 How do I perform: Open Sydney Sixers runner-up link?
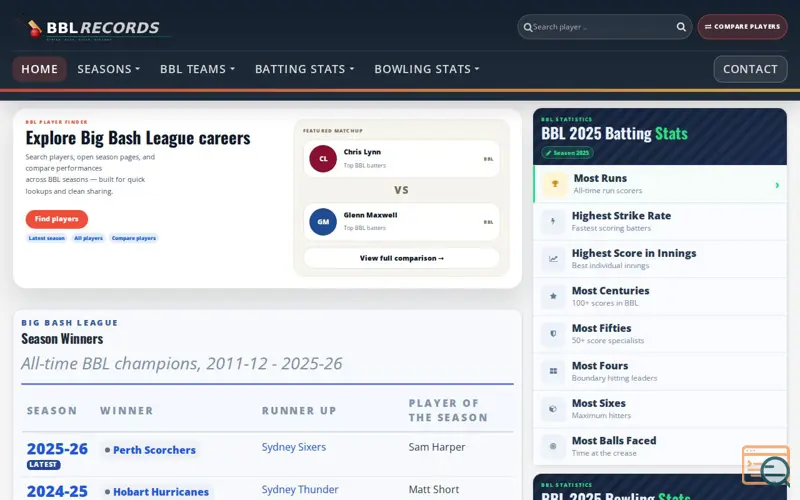click(294, 447)
